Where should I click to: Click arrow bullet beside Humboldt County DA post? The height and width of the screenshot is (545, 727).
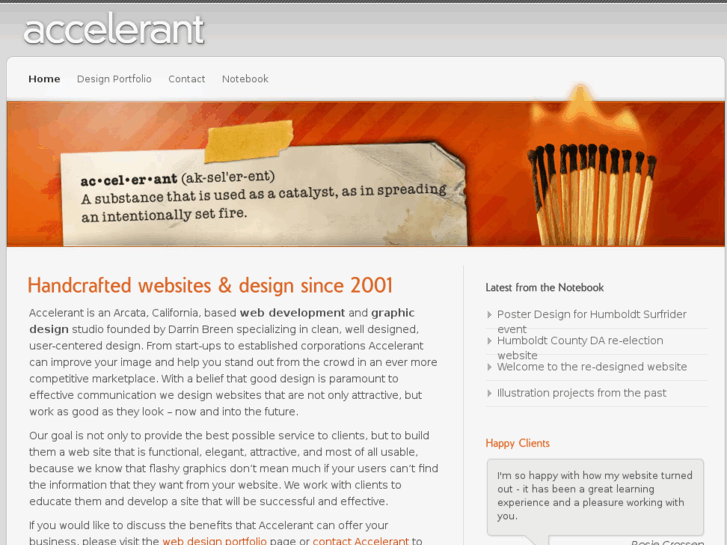(489, 341)
